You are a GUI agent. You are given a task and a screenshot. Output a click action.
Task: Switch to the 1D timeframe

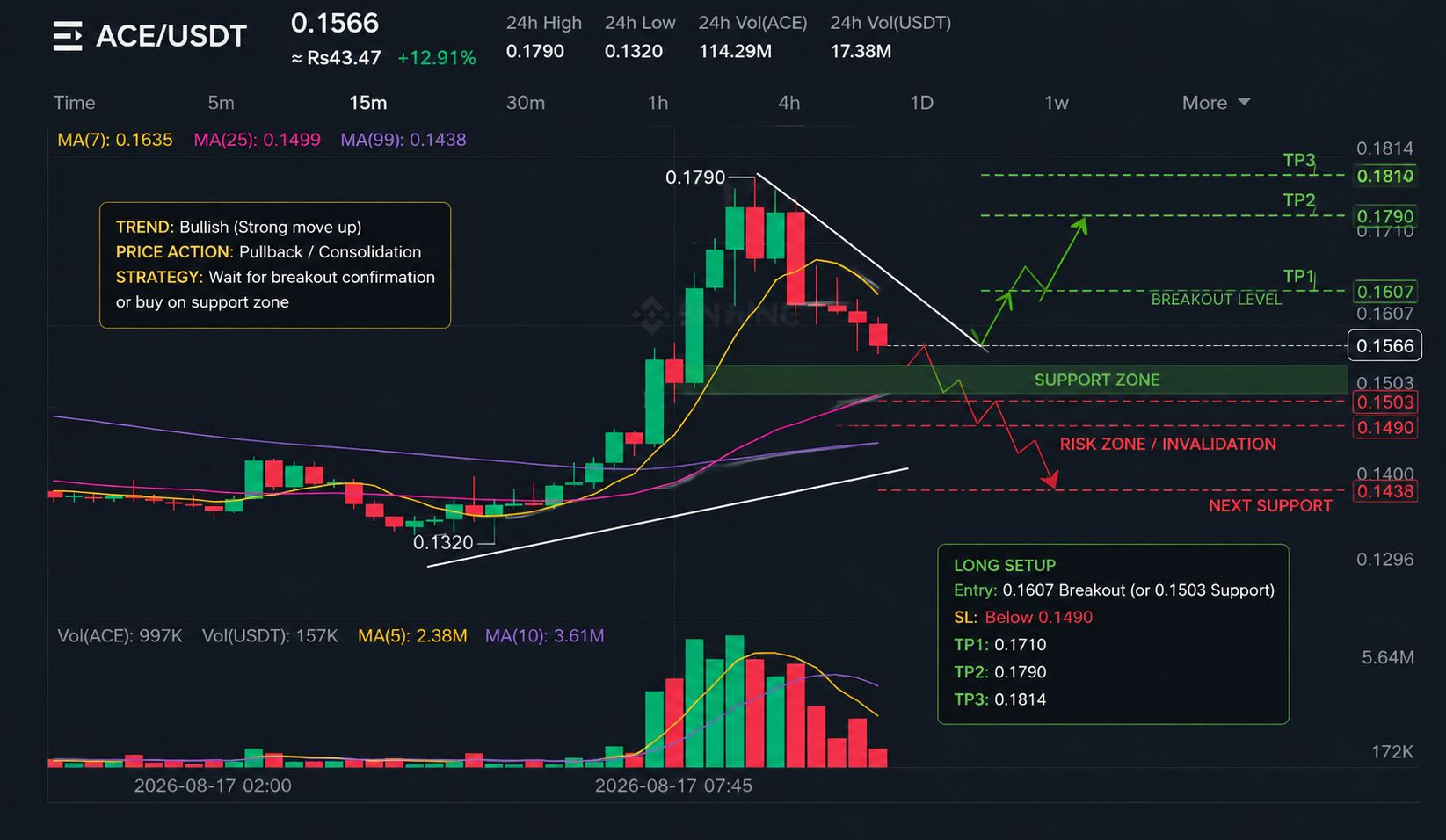[921, 103]
